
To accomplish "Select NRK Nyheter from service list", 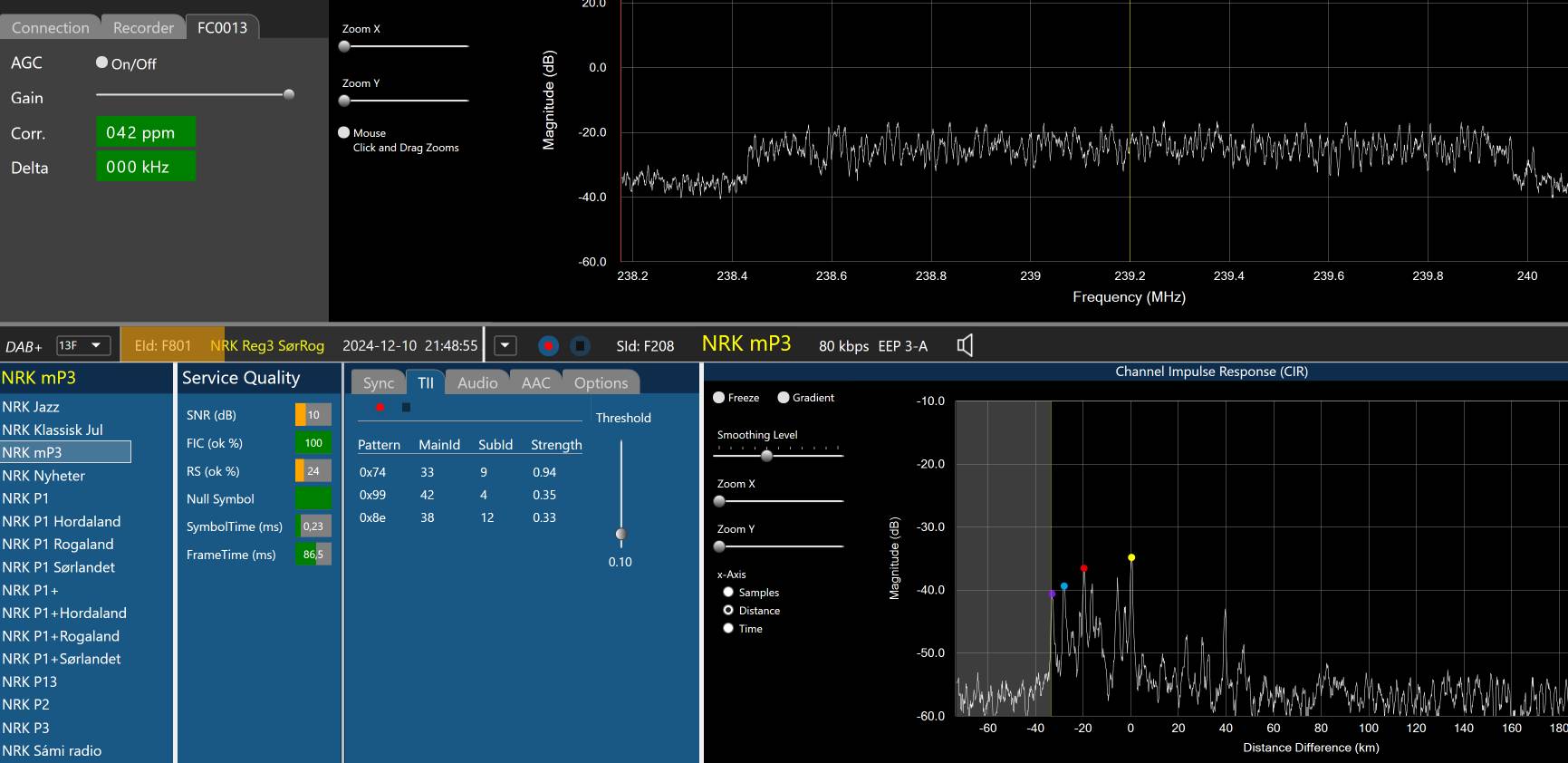I will (x=43, y=476).
